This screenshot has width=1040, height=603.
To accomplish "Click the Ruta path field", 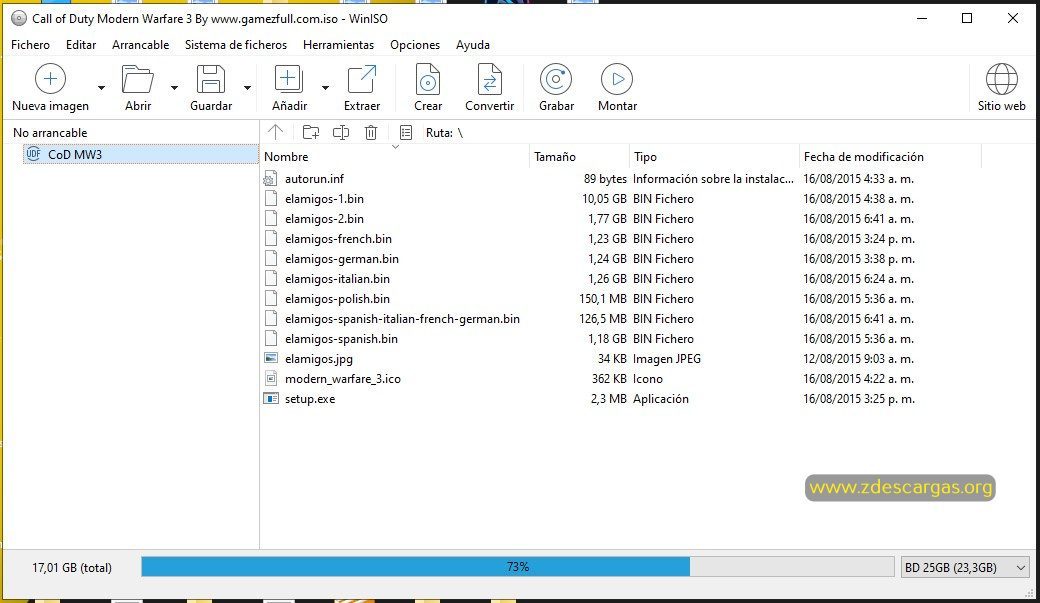I will (444, 133).
